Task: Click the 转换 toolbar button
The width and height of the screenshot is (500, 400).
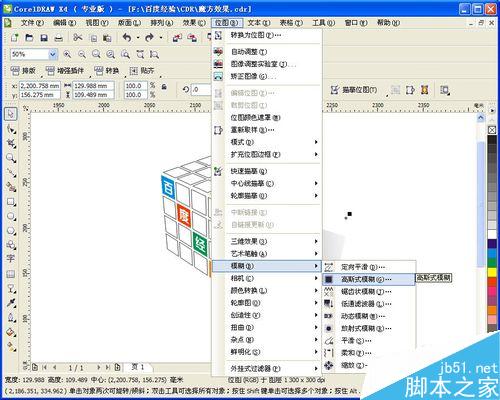Action: (x=107, y=71)
